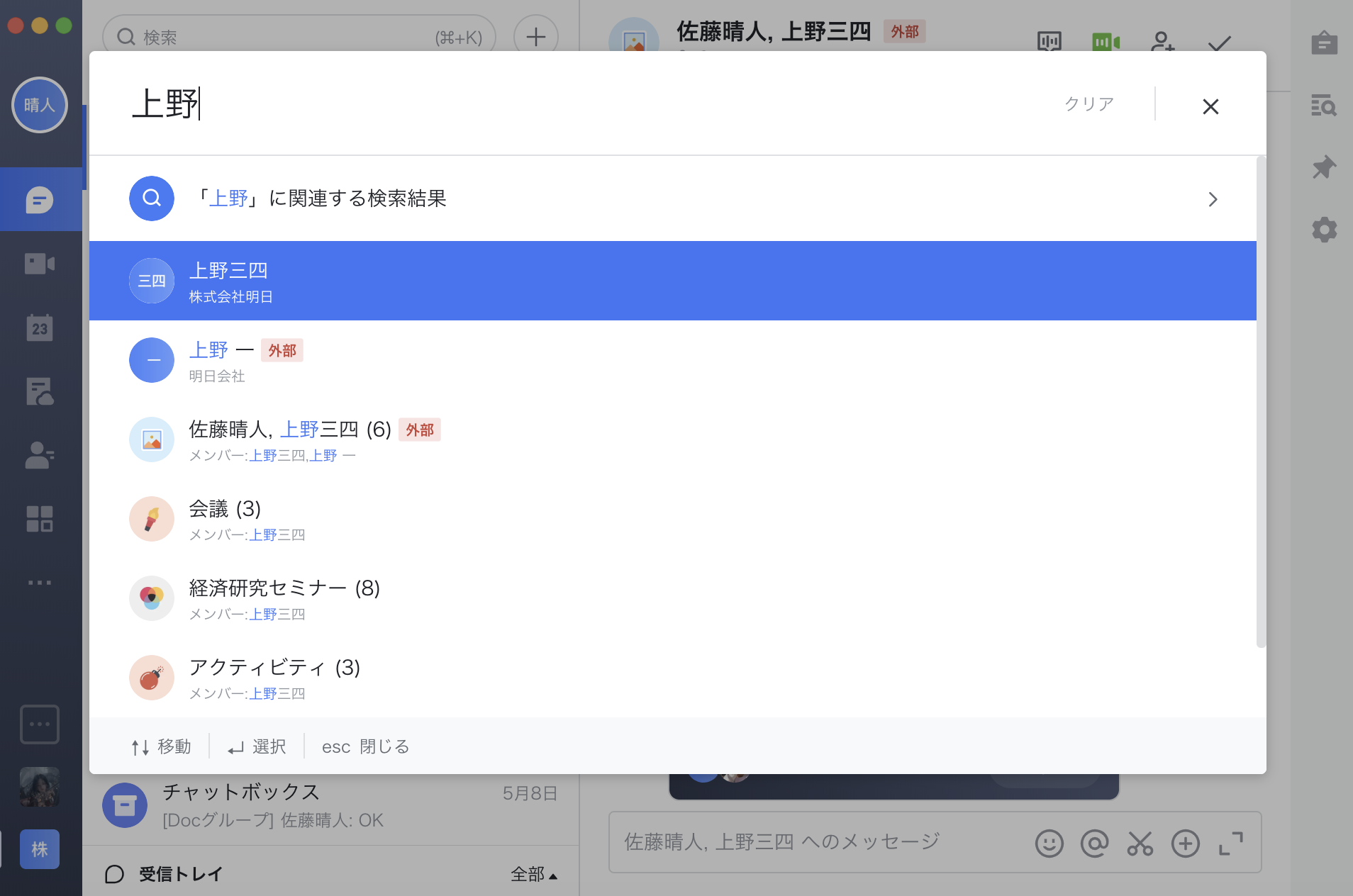Open the video meetings sidebar icon
This screenshot has height=896, width=1353.
point(40,264)
